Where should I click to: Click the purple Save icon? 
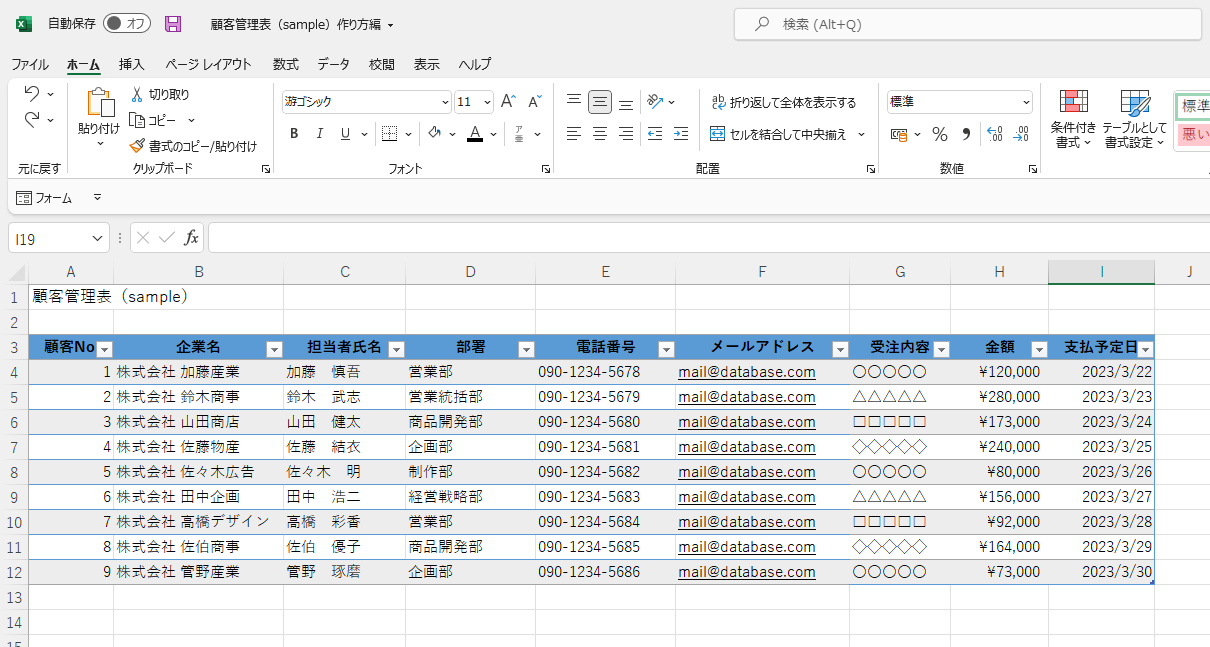point(173,24)
